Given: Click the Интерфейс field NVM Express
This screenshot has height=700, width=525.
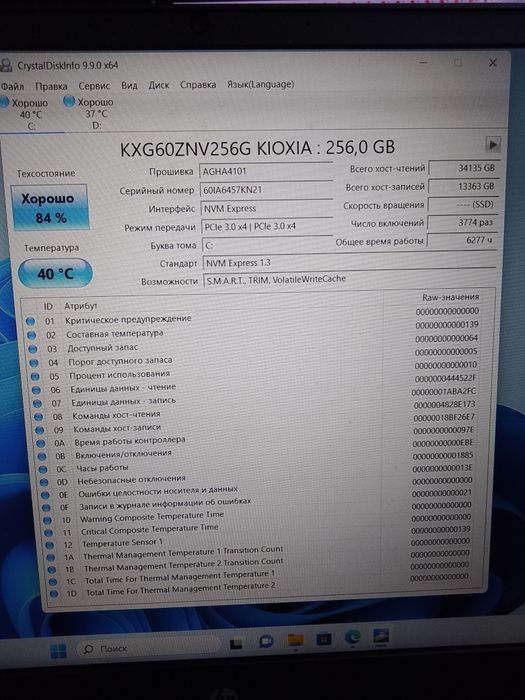Looking at the screenshot, I should pyautogui.click(x=267, y=208).
